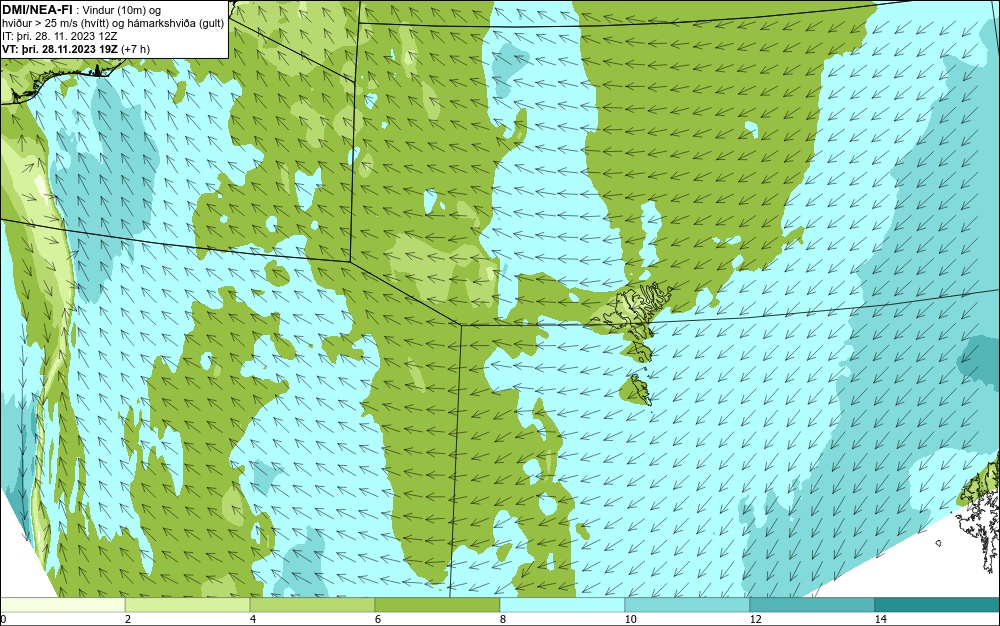The width and height of the screenshot is (1000, 626).
Task: Click the legend tick label '2'
Action: (x=128, y=620)
